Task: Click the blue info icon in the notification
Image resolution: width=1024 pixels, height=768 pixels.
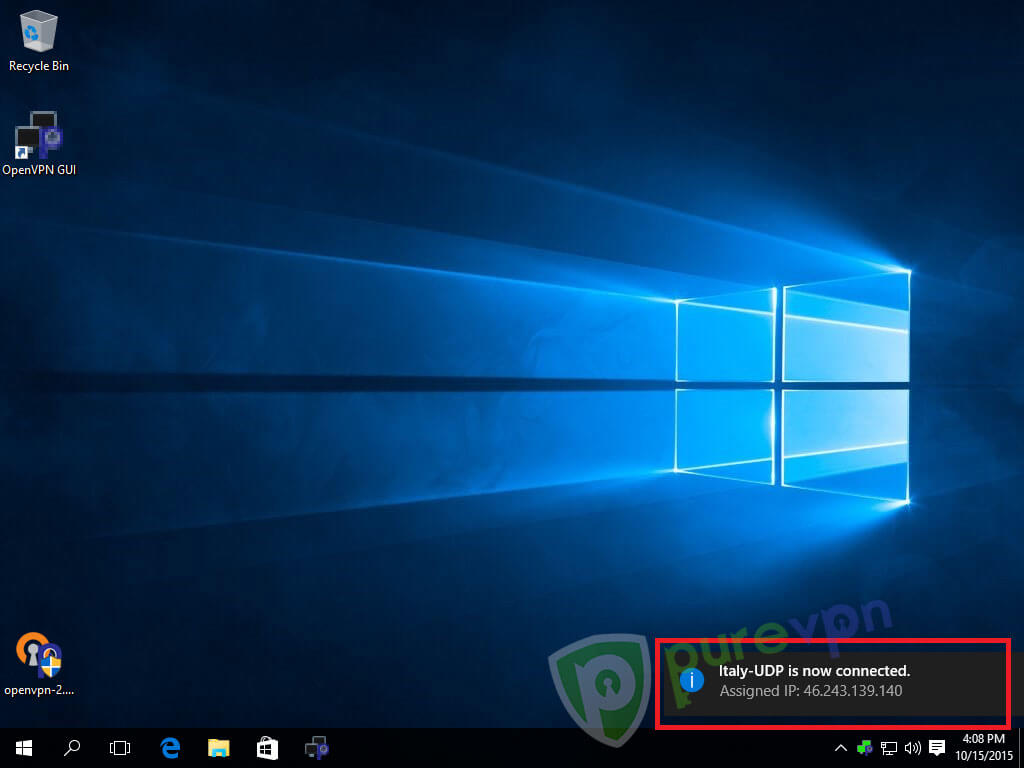Action: tap(692, 680)
